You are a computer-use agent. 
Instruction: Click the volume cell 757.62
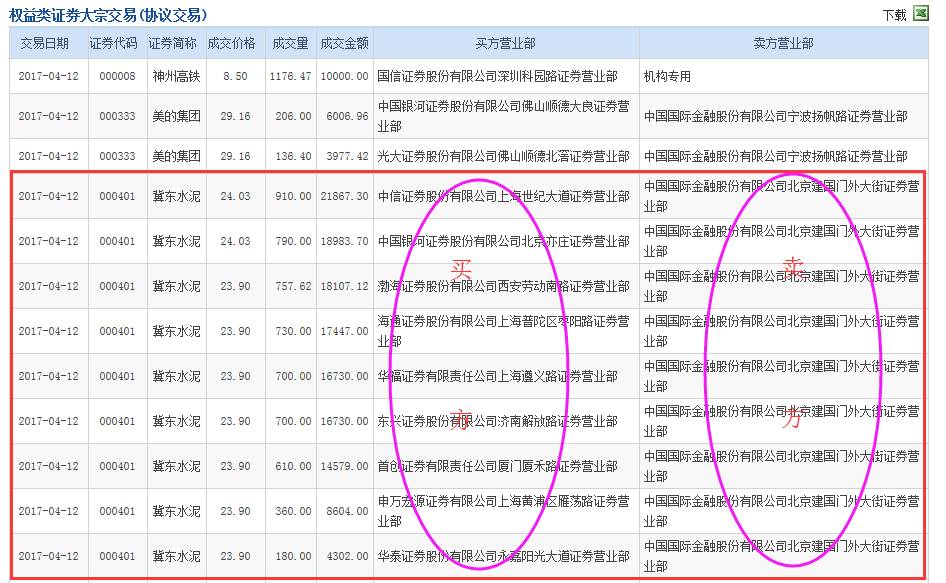(293, 286)
